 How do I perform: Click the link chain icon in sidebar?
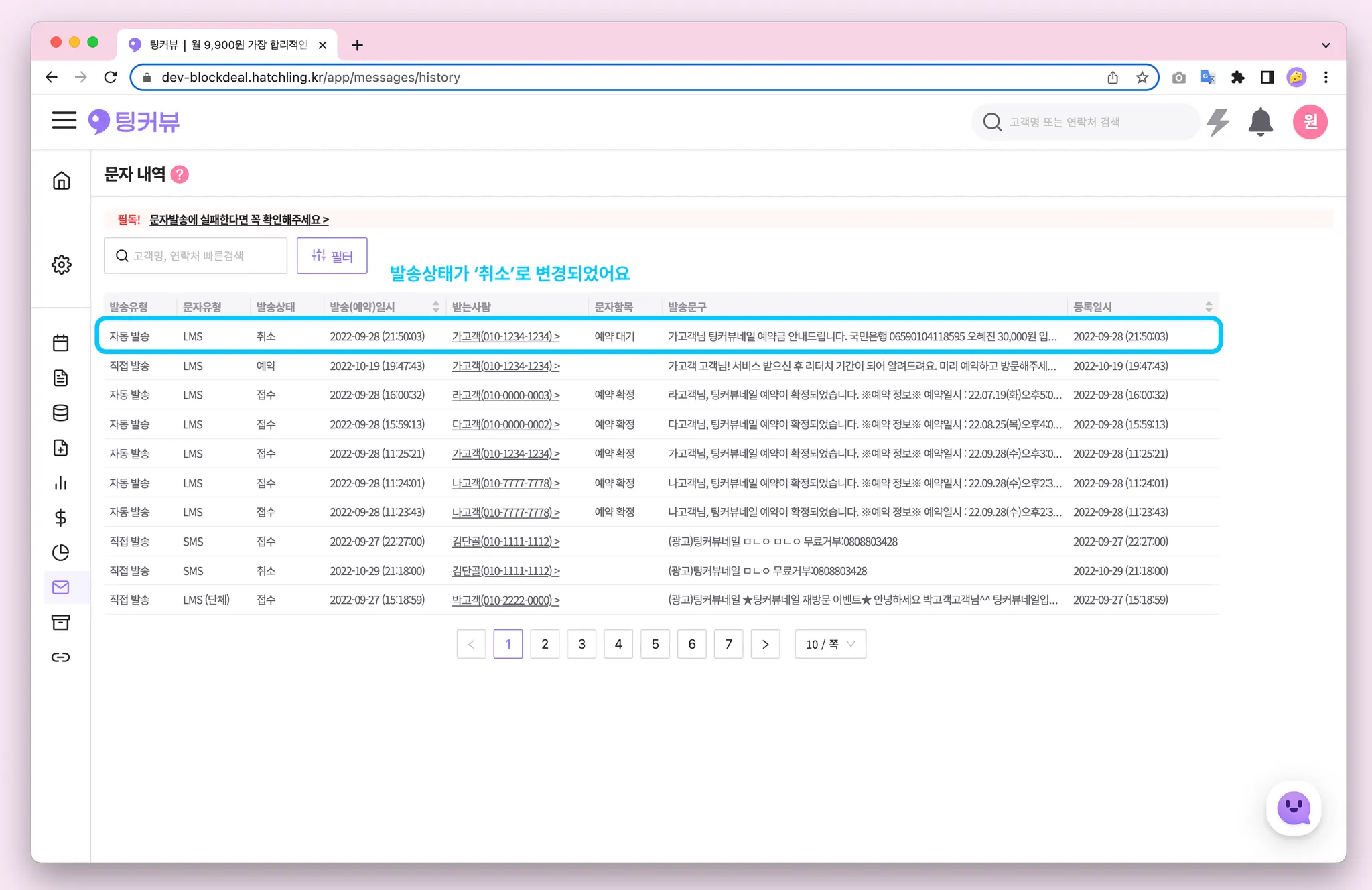click(61, 657)
